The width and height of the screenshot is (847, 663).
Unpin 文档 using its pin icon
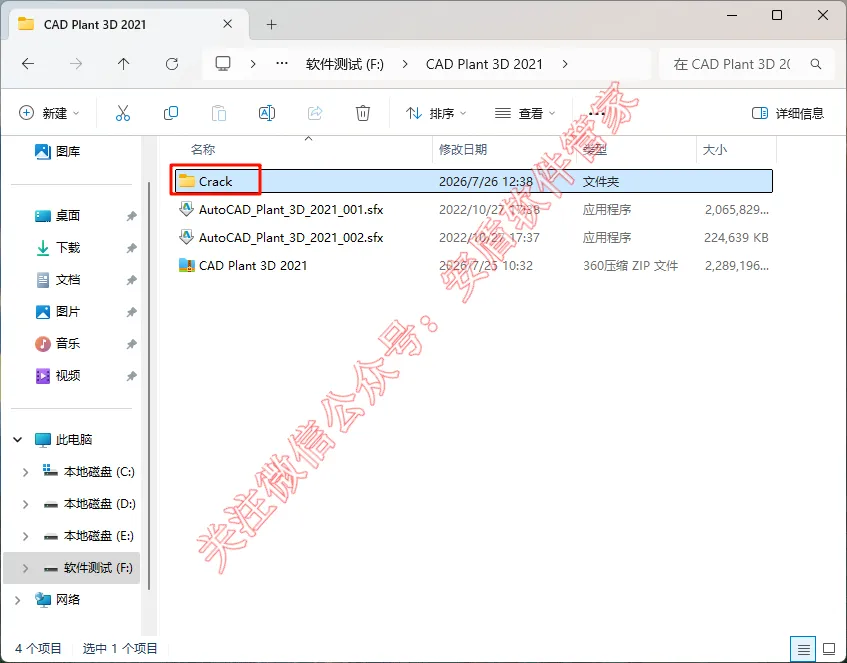pos(131,280)
